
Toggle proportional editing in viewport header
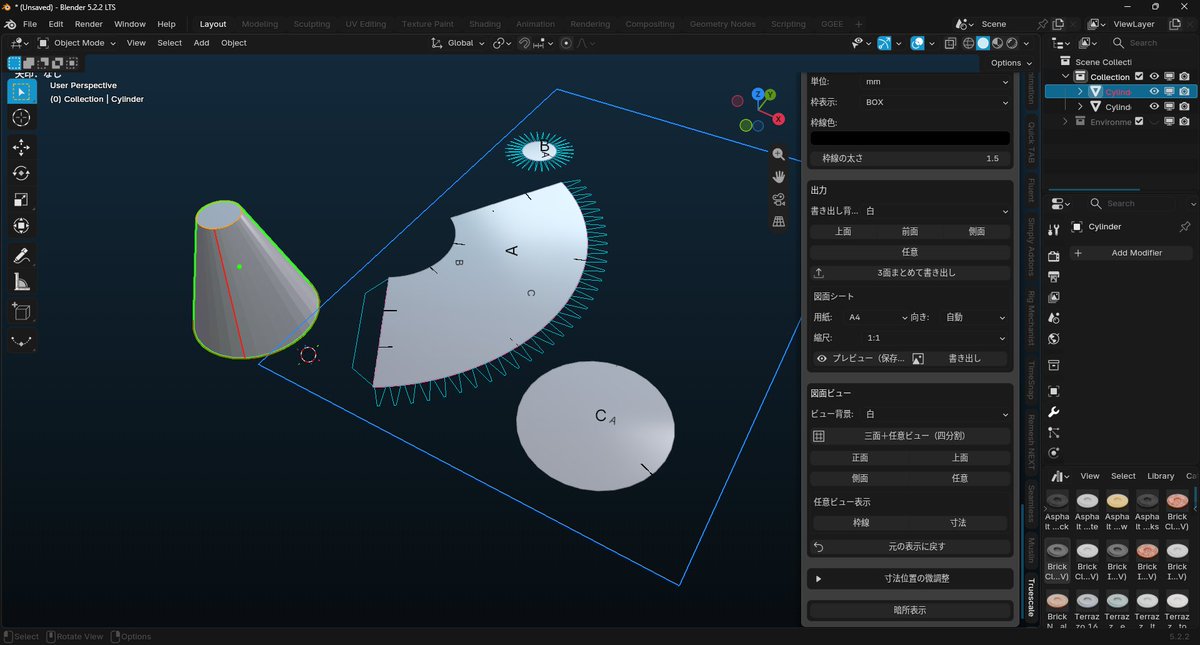pyautogui.click(x=566, y=43)
